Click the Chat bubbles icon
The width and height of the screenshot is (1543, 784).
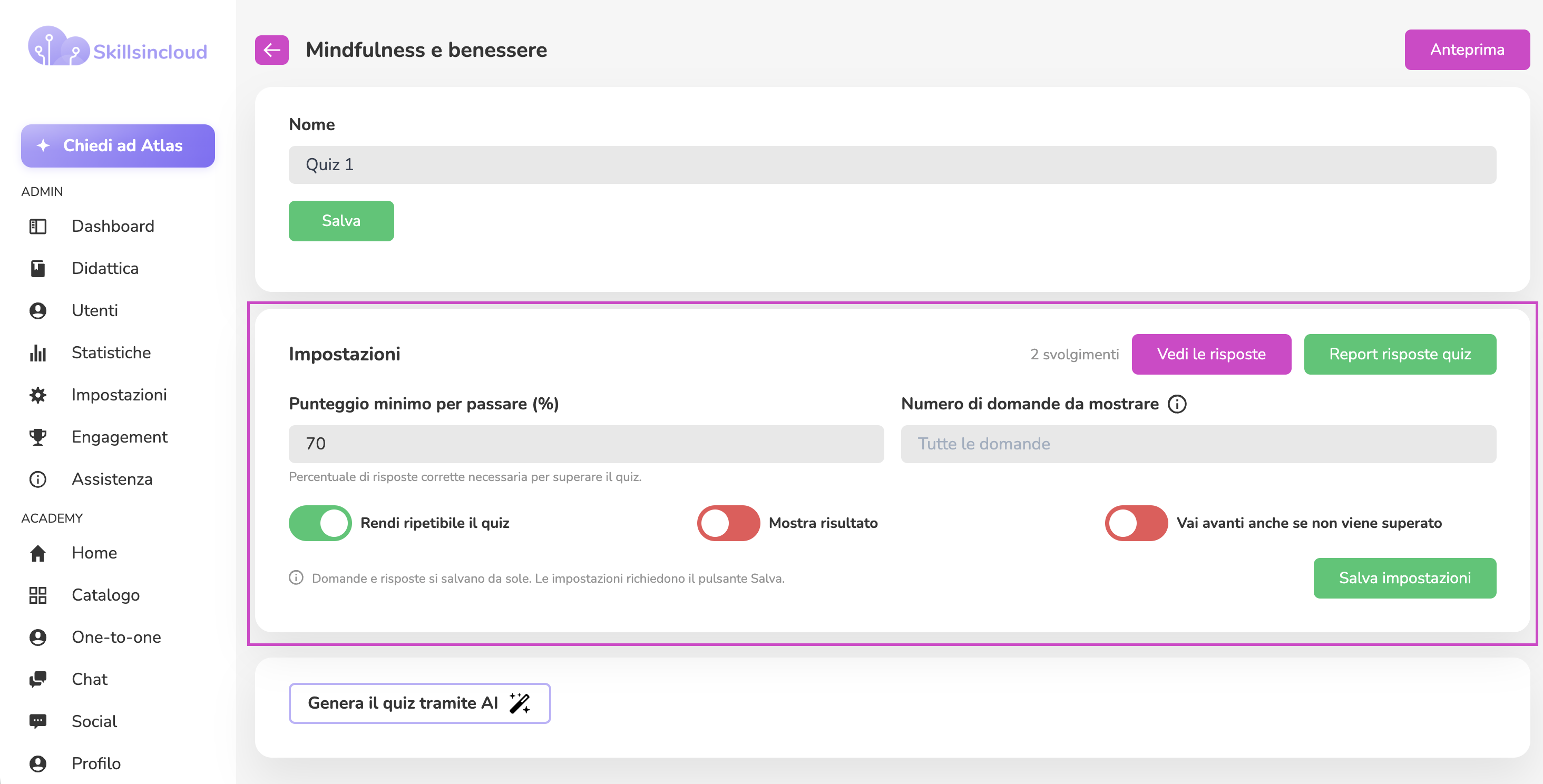click(38, 680)
